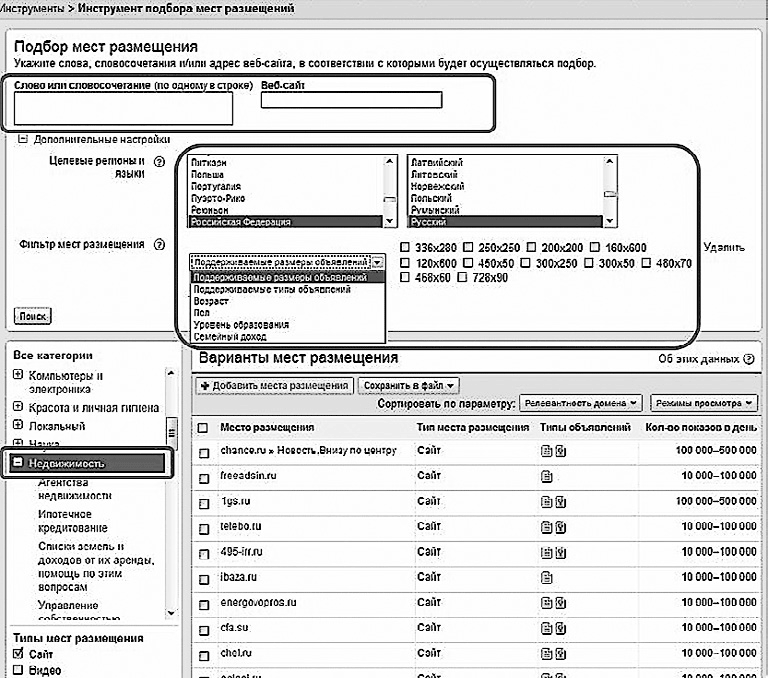The height and width of the screenshot is (678, 768).
Task: Open help icon beside Об этих данных
Action: click(x=749, y=359)
